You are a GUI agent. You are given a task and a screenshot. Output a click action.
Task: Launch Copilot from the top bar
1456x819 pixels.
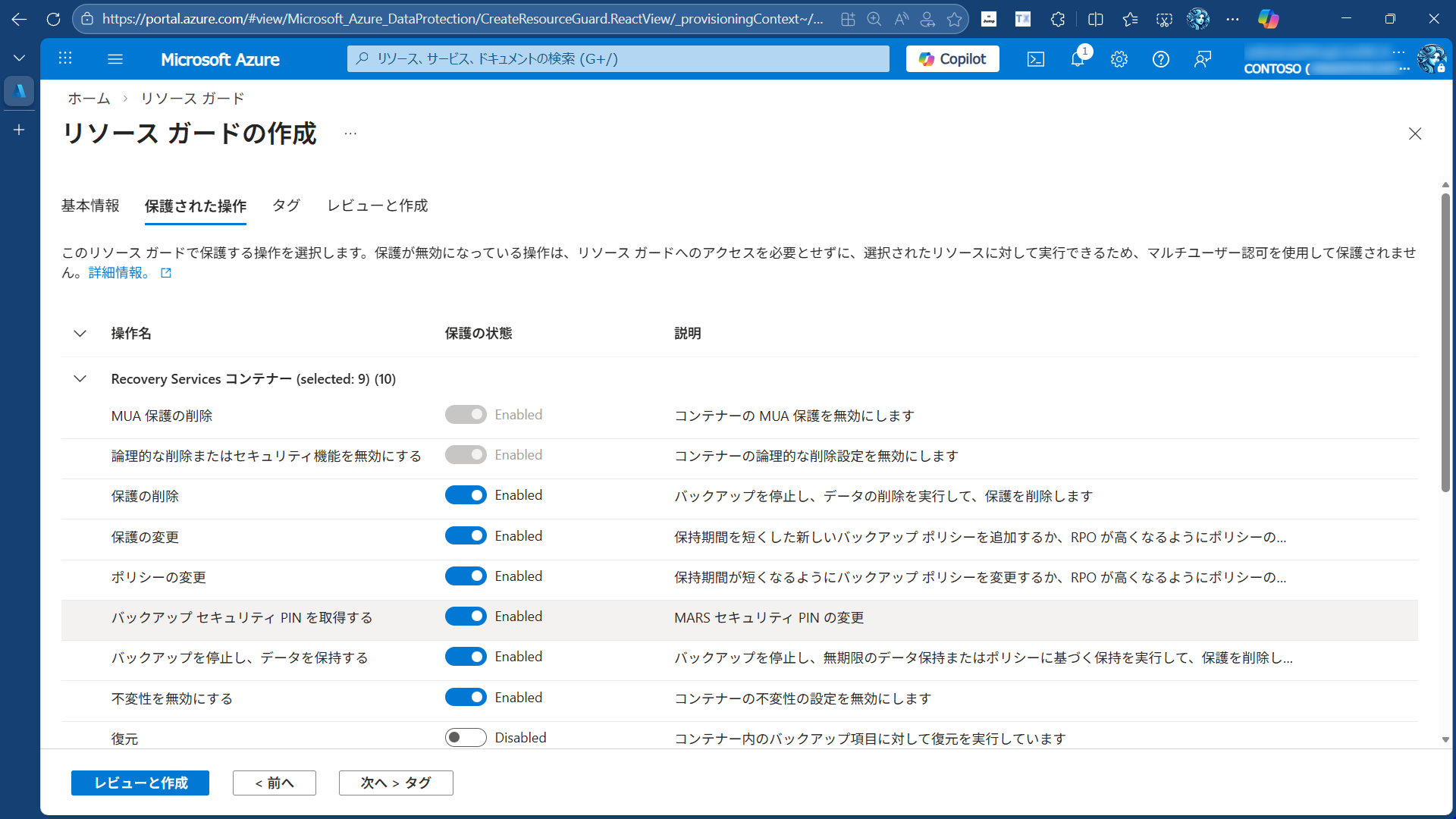952,58
